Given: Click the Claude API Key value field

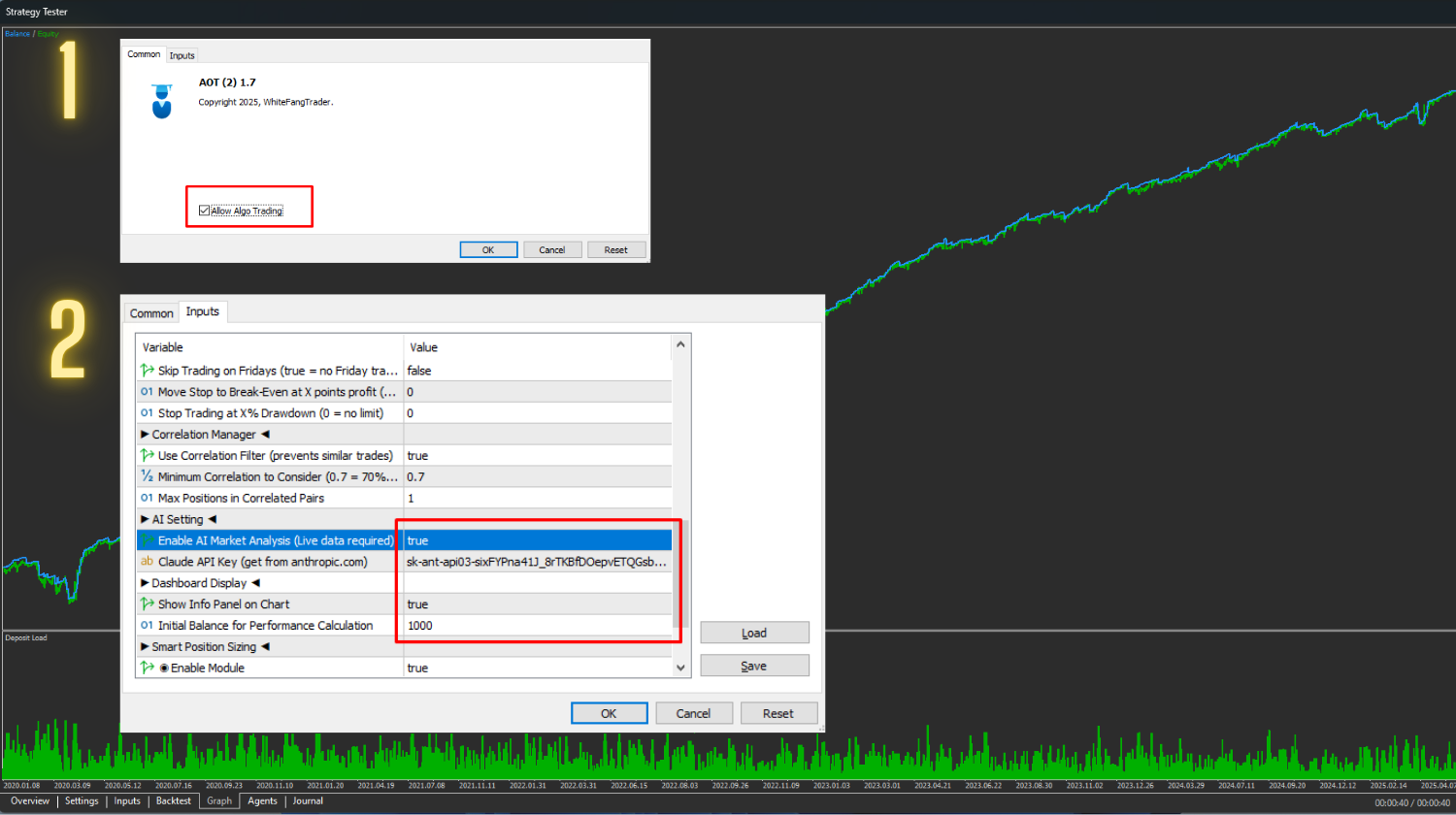Looking at the screenshot, I should click(538, 562).
